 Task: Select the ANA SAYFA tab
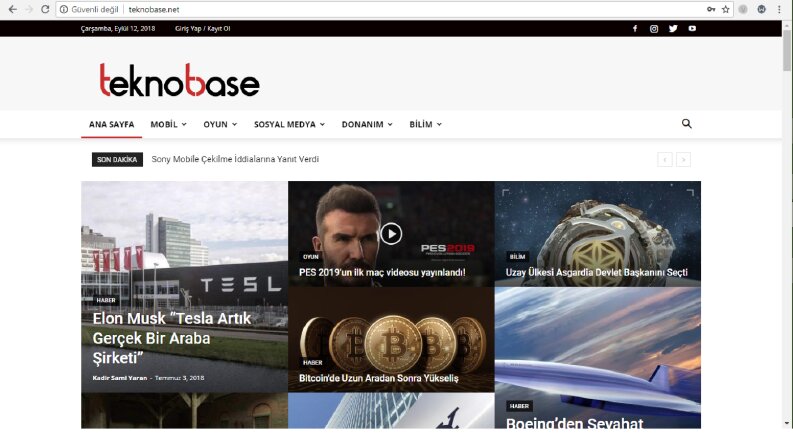[112, 124]
